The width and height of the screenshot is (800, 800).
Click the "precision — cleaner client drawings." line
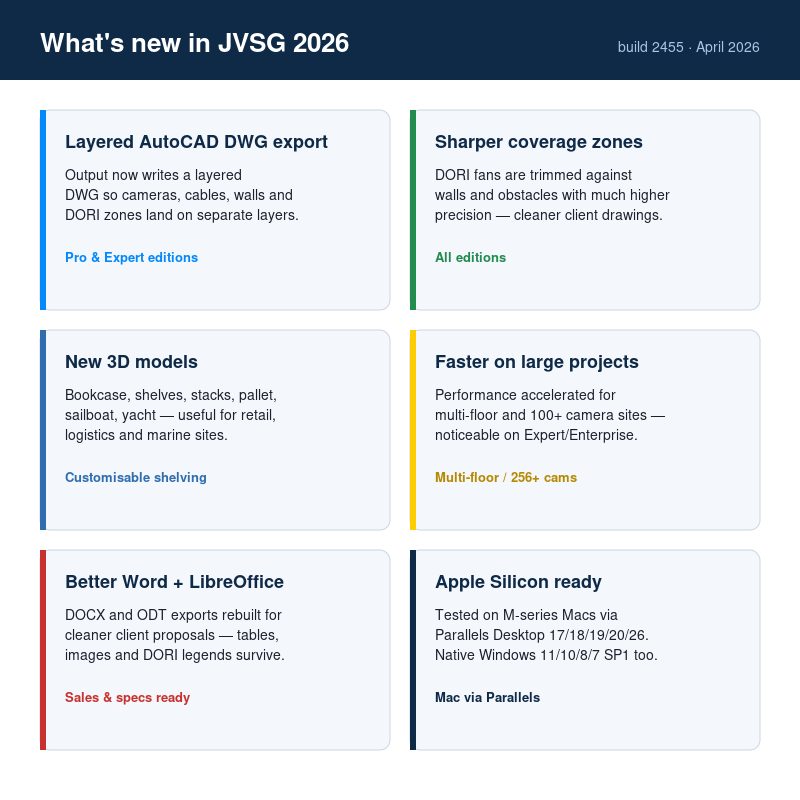click(x=548, y=215)
